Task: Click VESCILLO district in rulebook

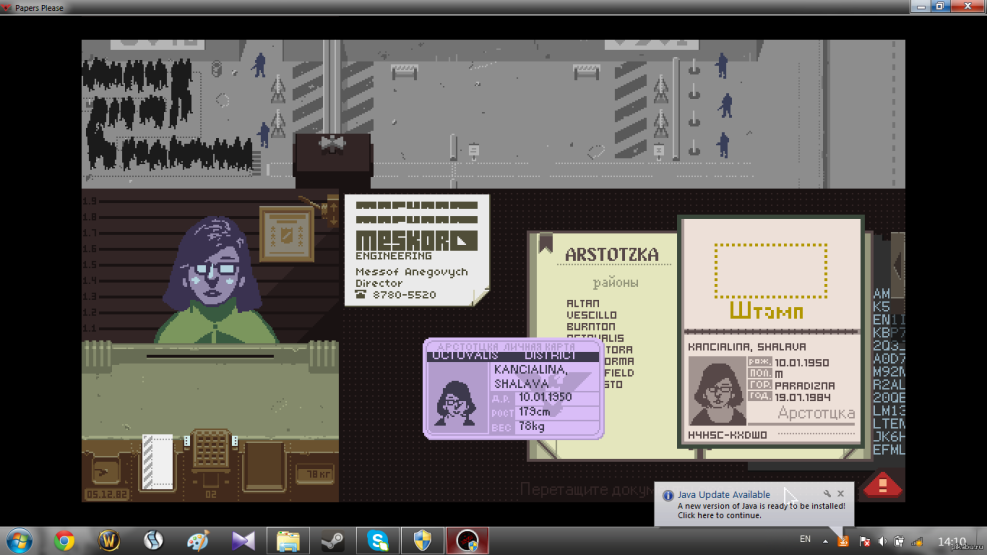Action: tap(592, 315)
